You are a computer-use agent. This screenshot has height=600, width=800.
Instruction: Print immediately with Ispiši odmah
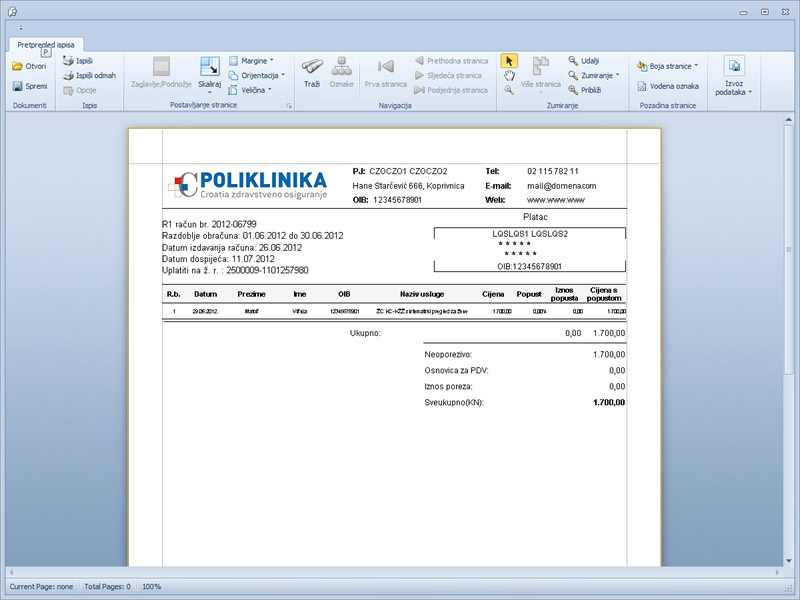pos(89,76)
